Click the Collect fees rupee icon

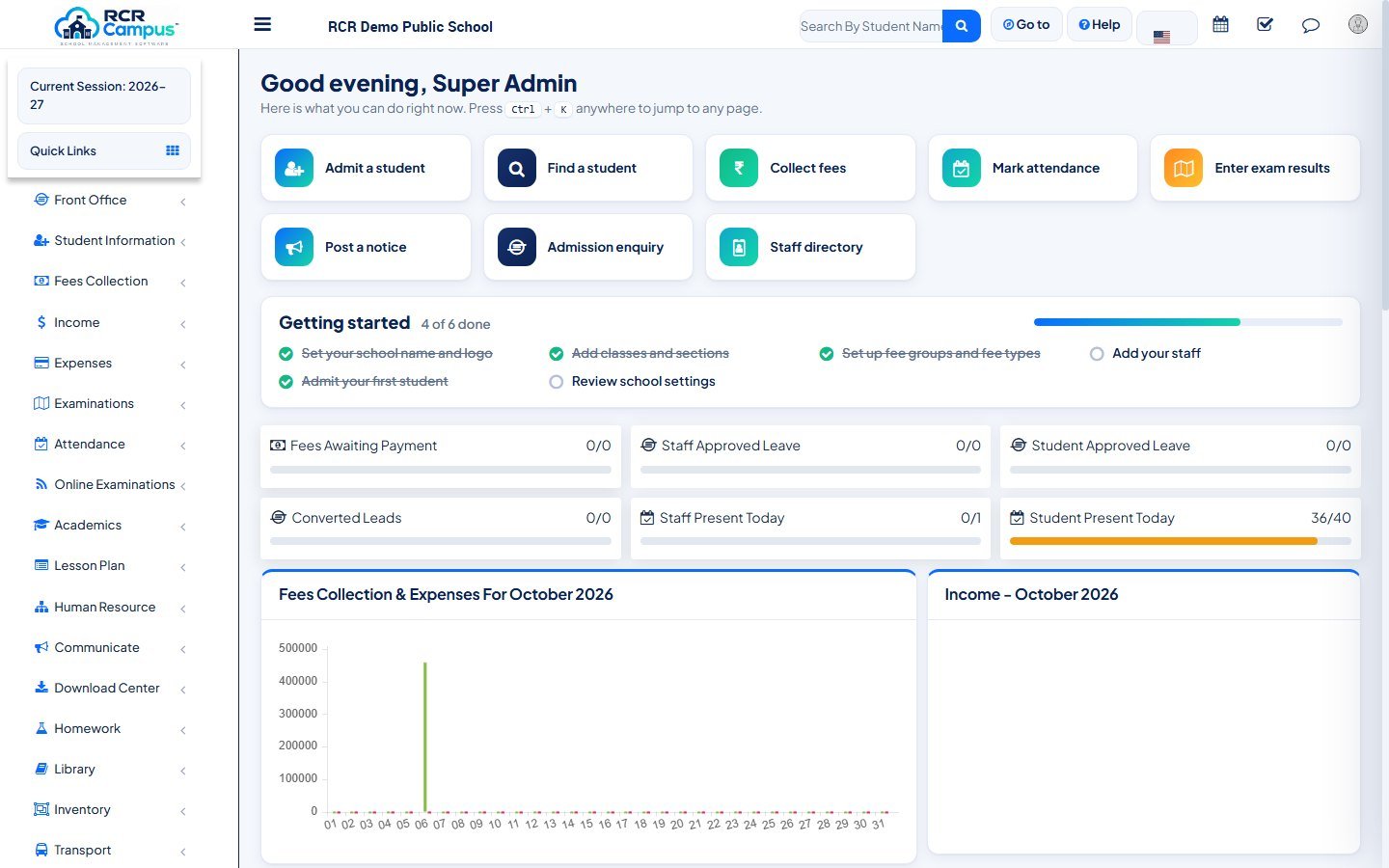739,168
